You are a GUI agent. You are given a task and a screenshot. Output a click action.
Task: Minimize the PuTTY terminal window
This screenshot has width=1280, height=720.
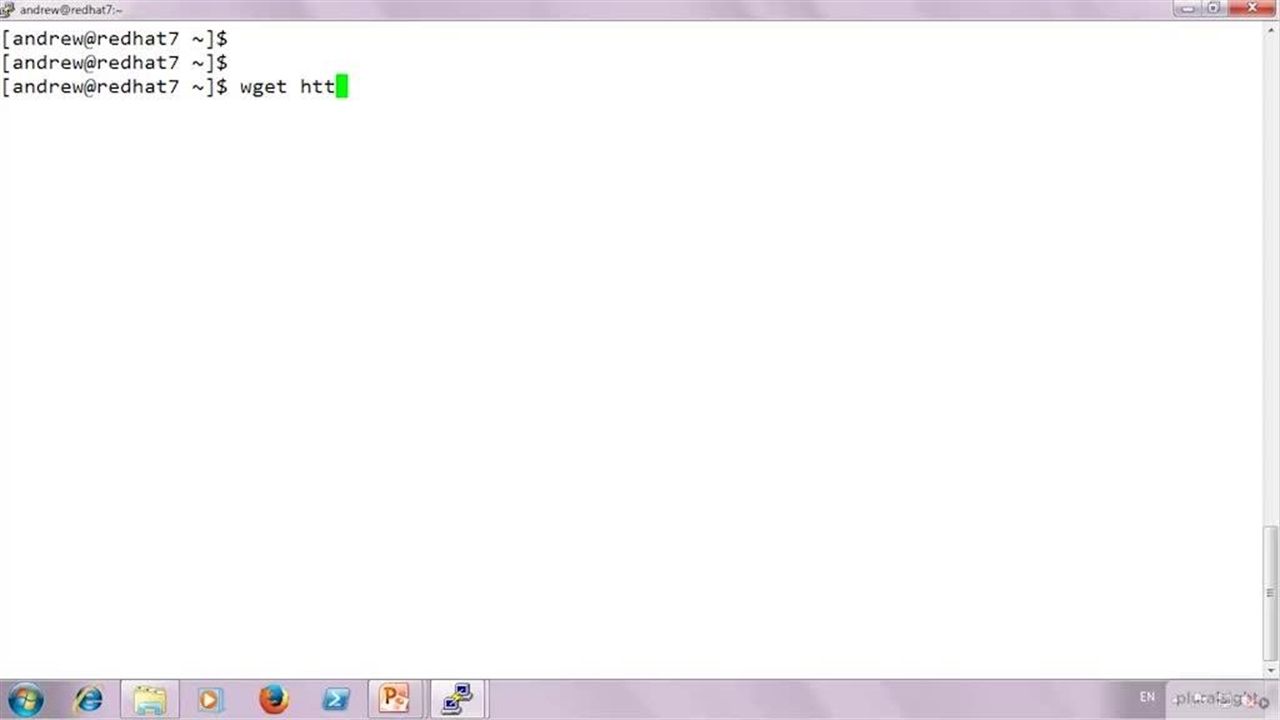point(1187,9)
